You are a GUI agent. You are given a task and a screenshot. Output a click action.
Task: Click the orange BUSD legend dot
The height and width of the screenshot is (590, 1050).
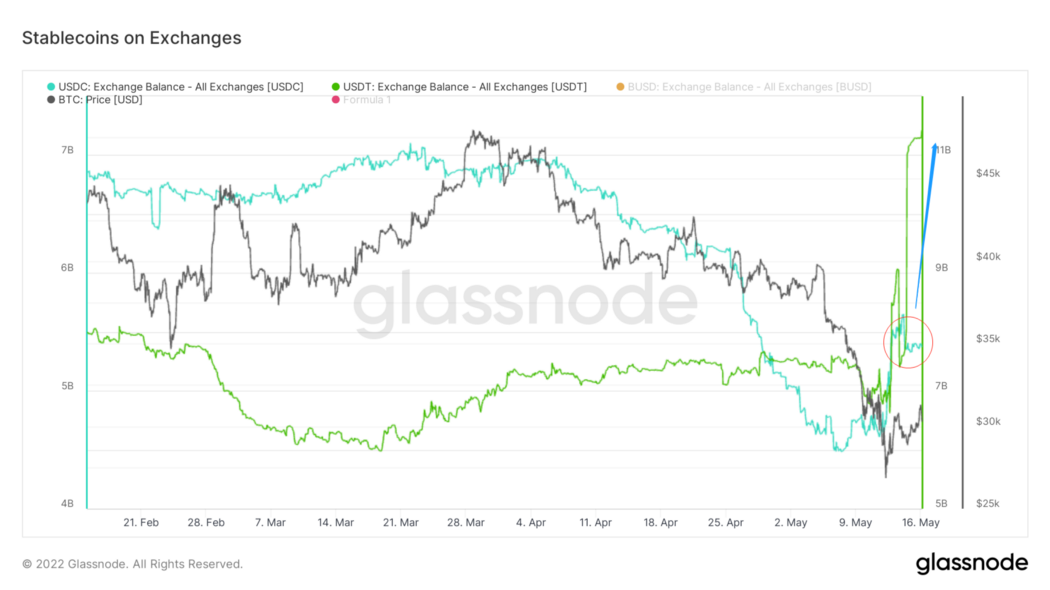pyautogui.click(x=620, y=87)
